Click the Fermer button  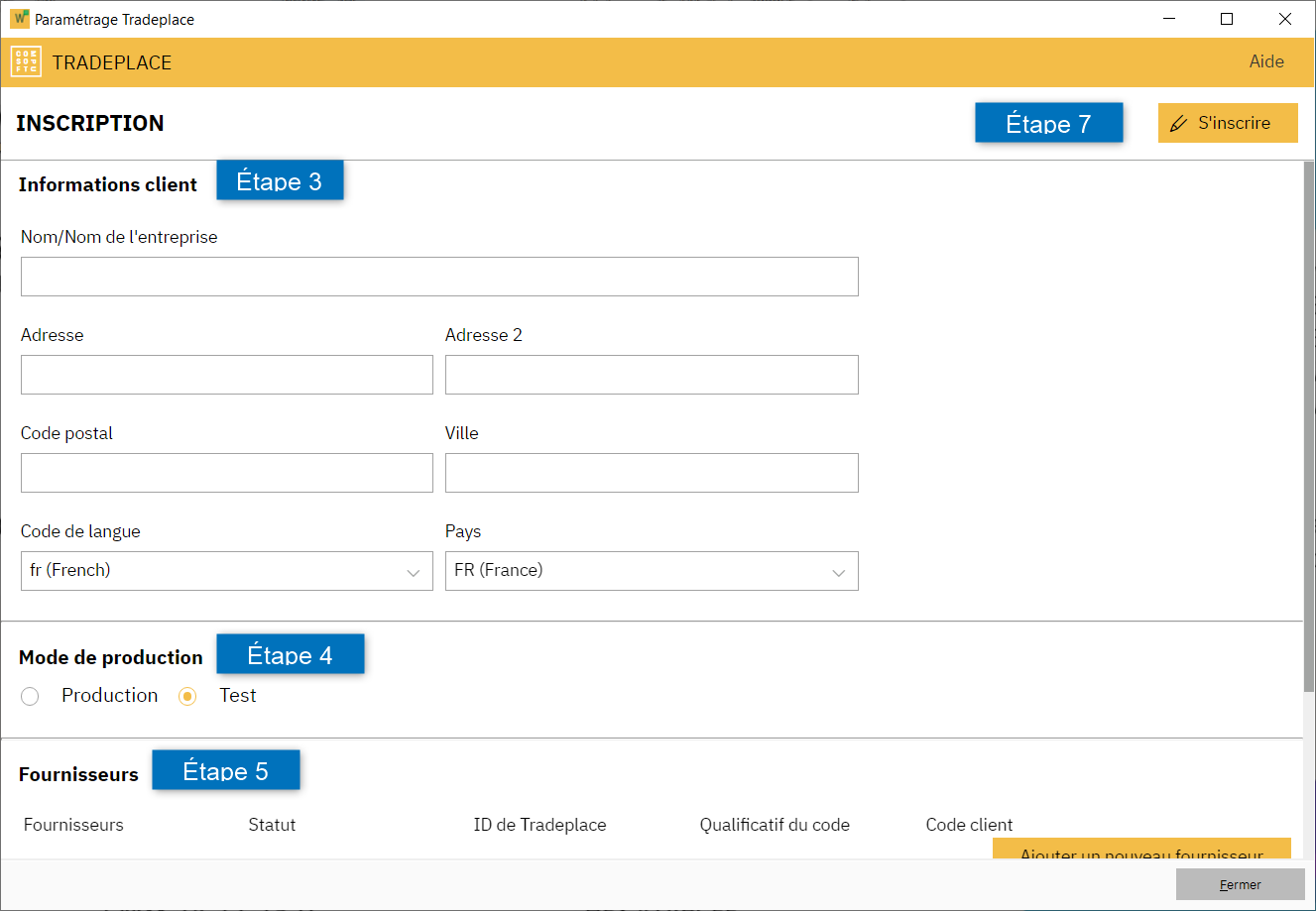click(x=1241, y=884)
